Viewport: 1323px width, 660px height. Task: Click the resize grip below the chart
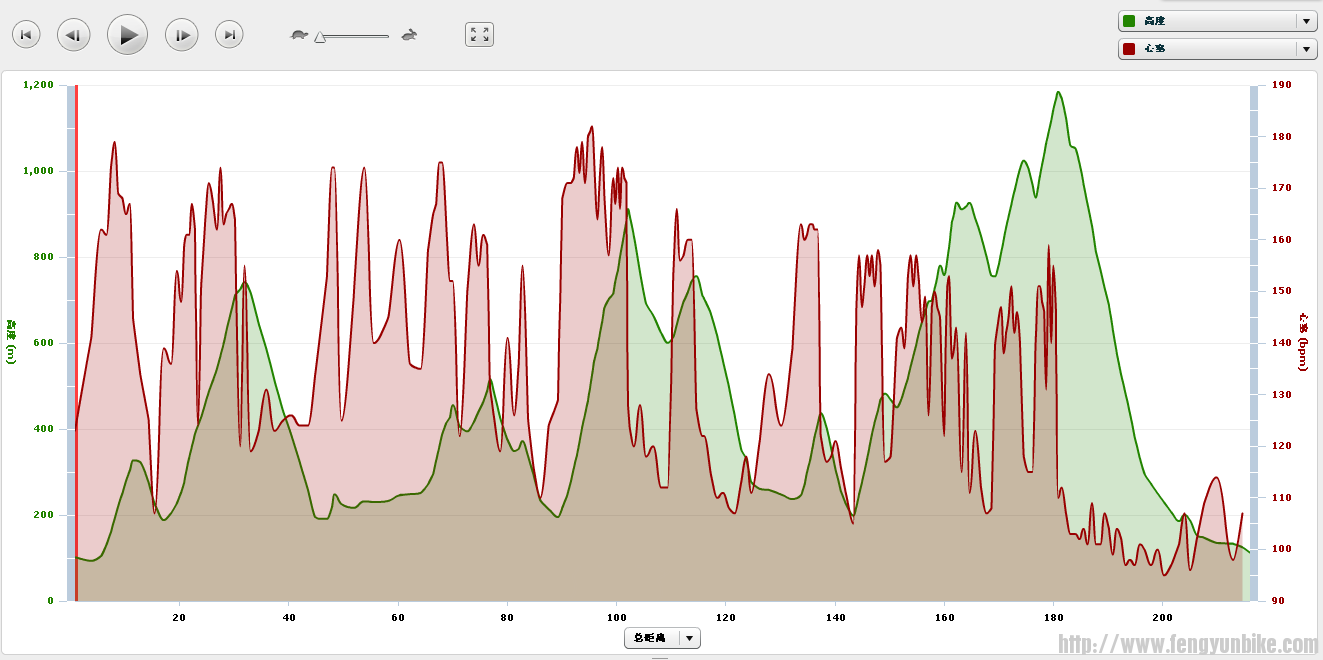pyautogui.click(x=661, y=658)
